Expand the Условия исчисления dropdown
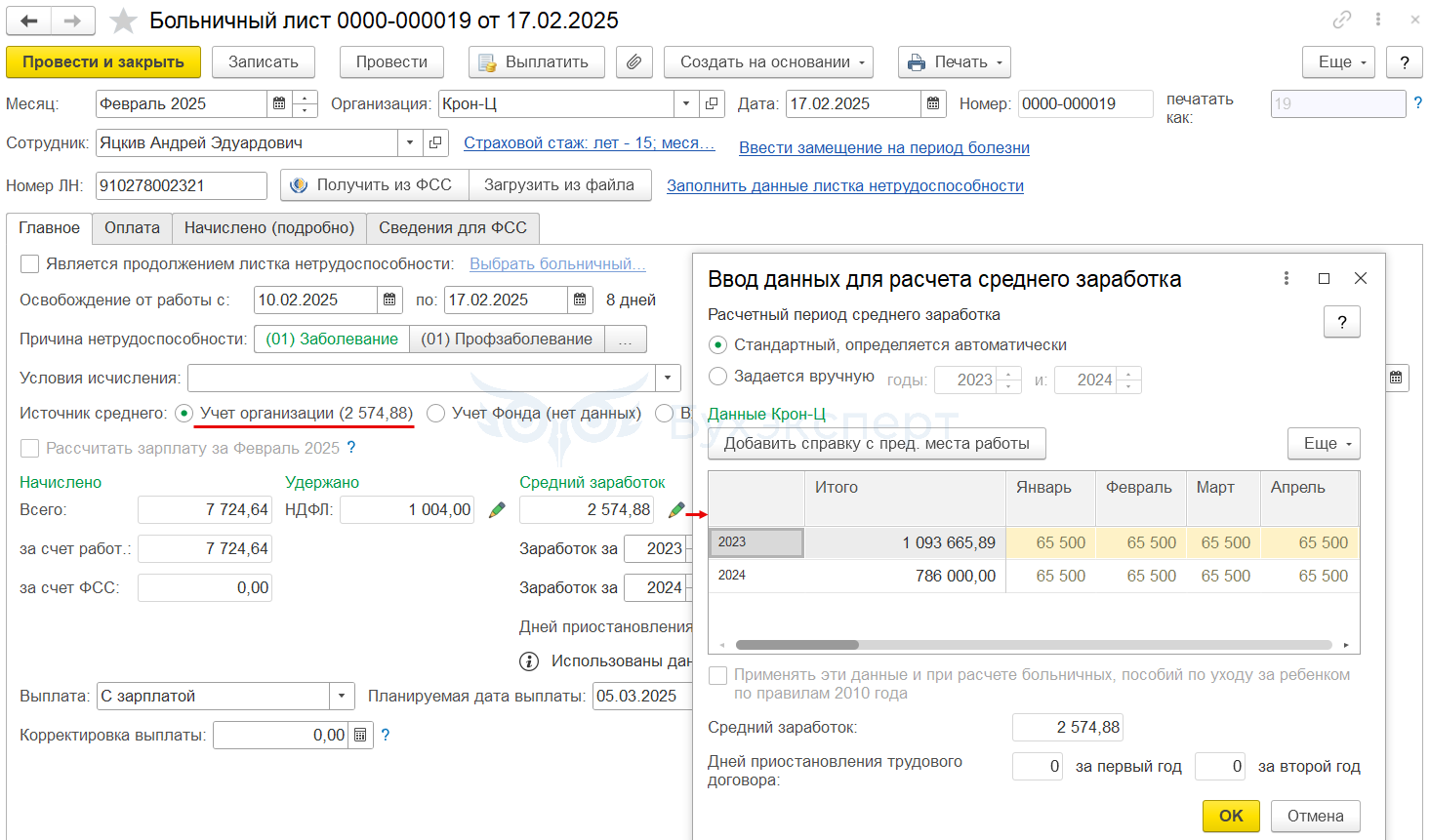 click(669, 379)
